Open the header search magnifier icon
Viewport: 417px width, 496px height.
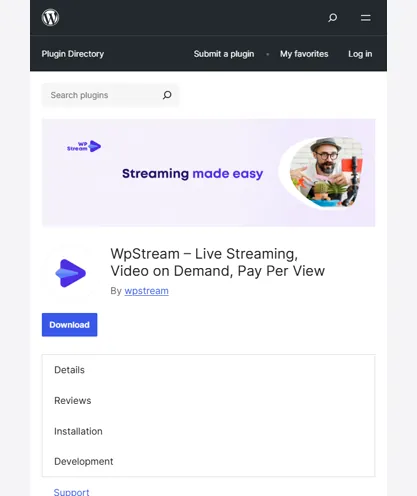(x=332, y=18)
